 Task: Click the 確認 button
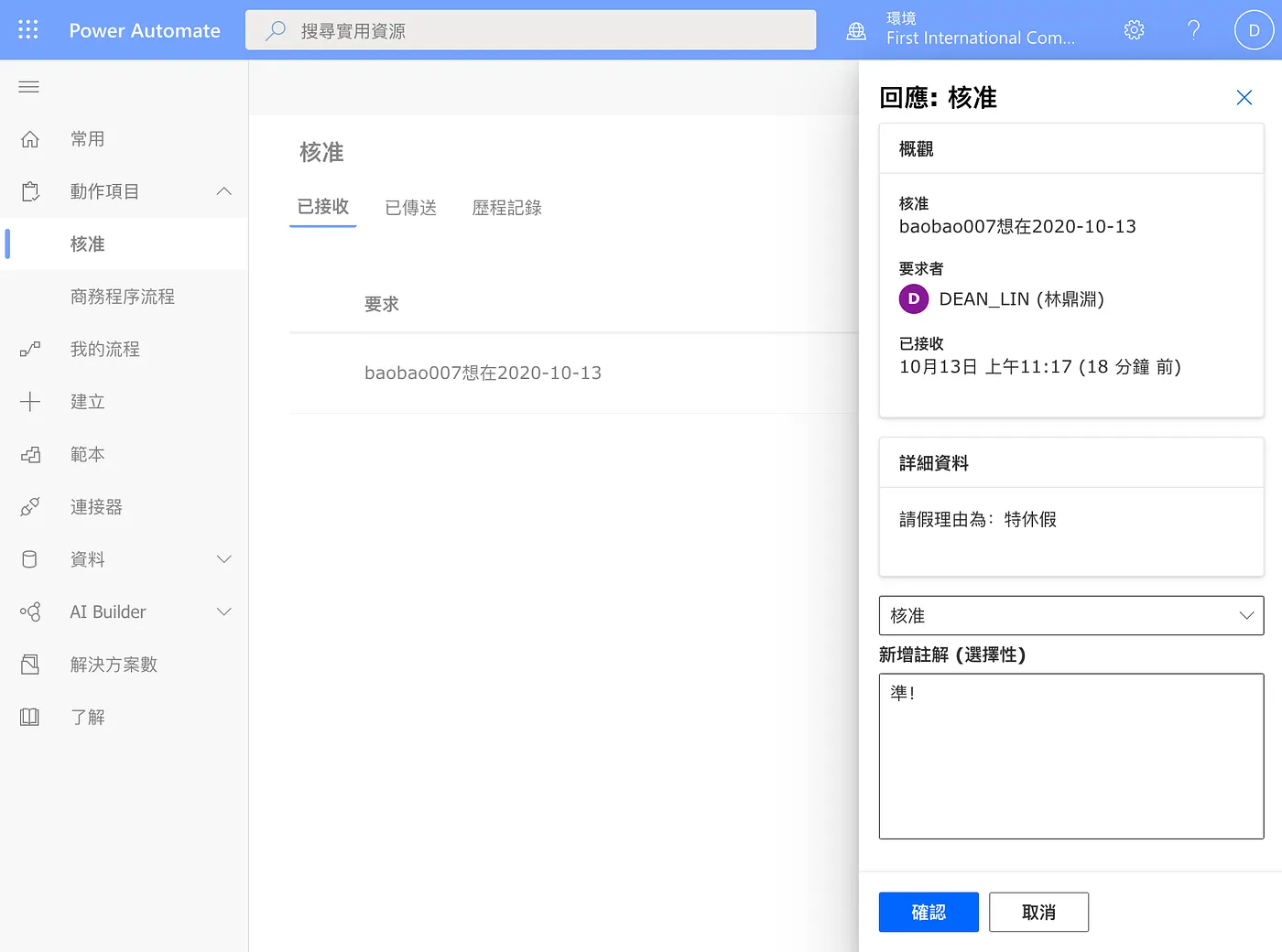click(x=929, y=912)
